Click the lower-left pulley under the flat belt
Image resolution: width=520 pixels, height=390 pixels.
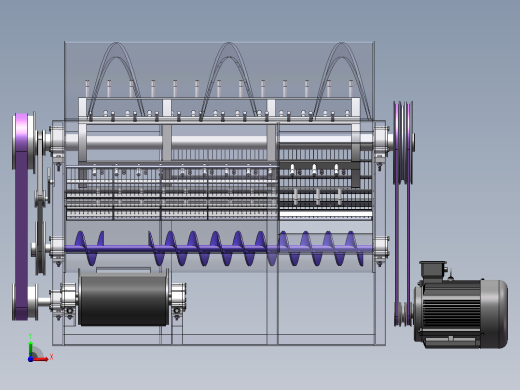(x=25, y=302)
